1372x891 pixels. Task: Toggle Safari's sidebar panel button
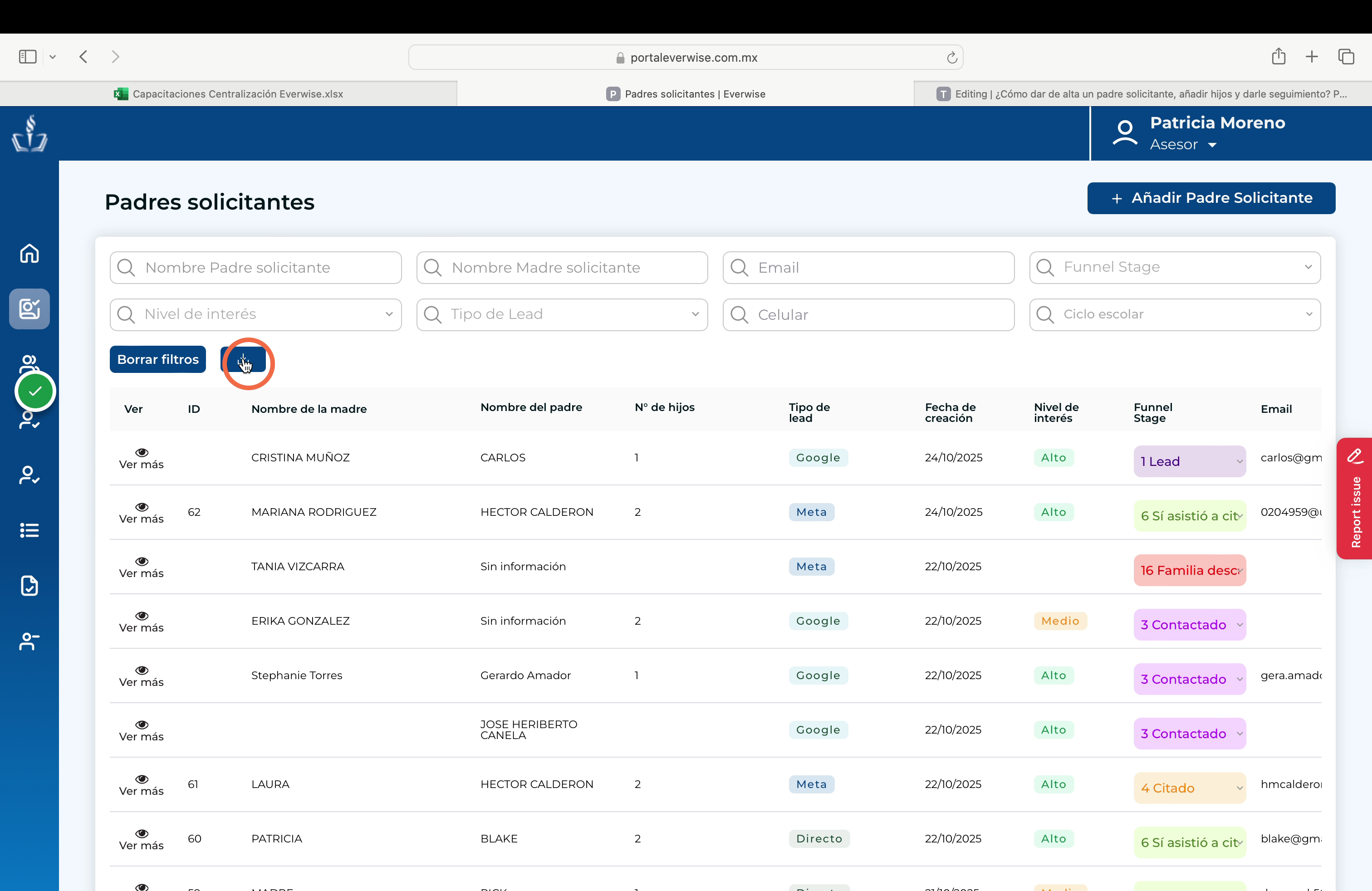point(28,56)
